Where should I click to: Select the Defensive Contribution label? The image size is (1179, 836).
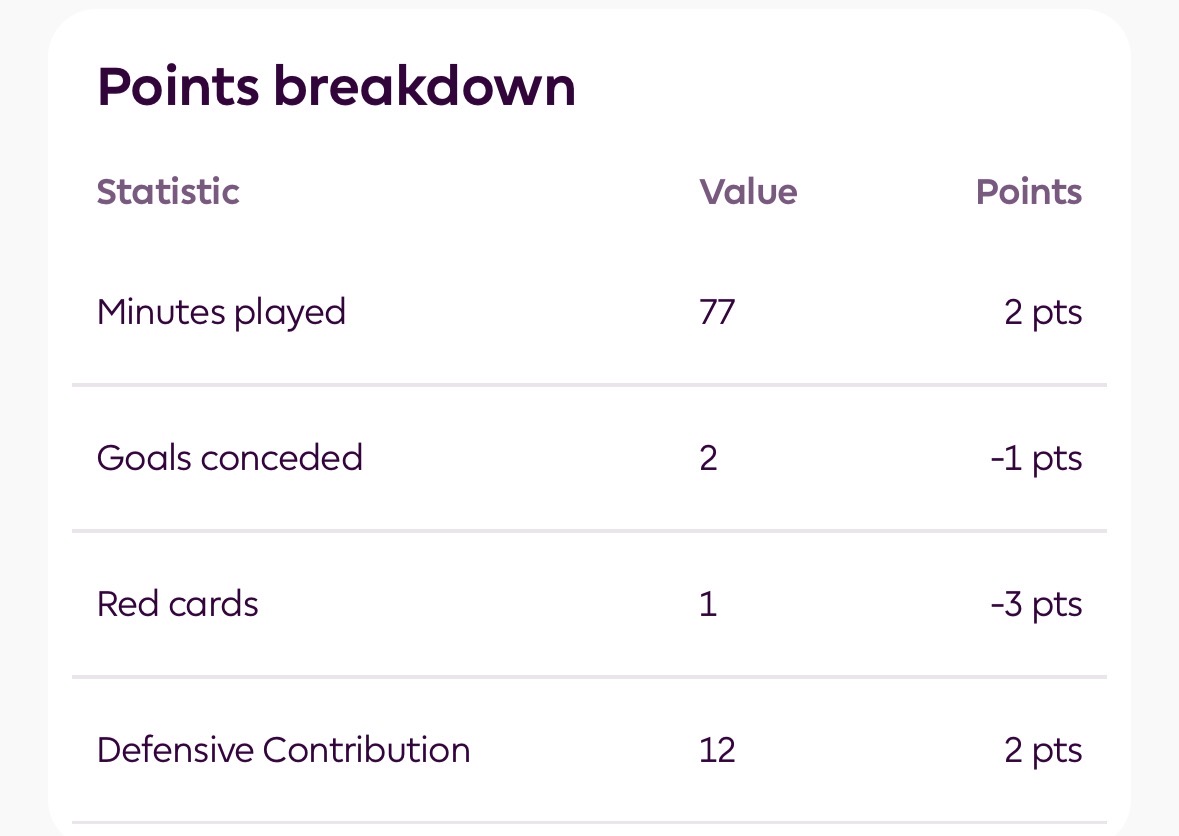click(x=283, y=750)
